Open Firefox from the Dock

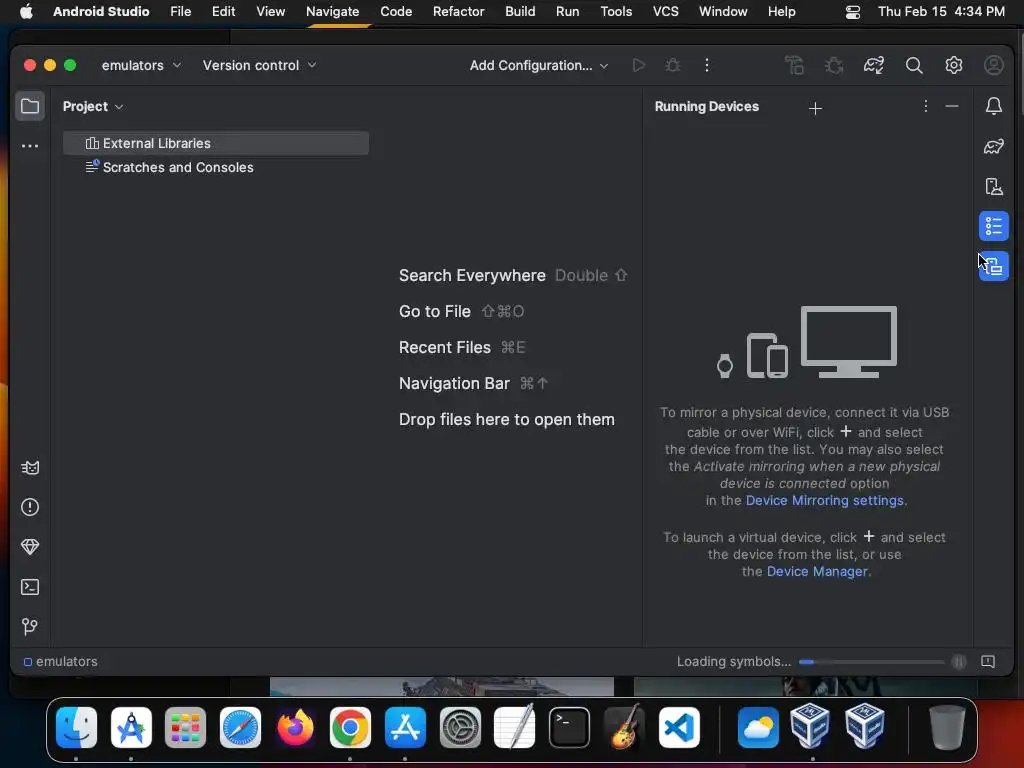(295, 727)
